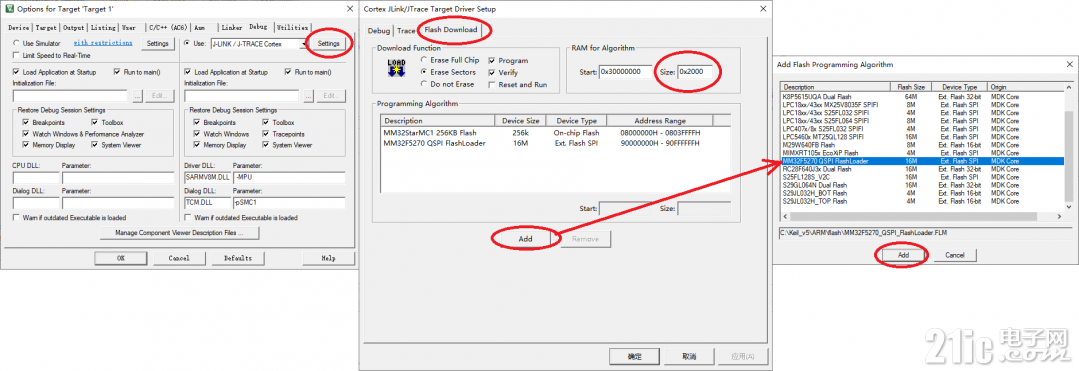The width and height of the screenshot is (1079, 371).
Task: Enable Reset and Run
Action: pos(492,84)
